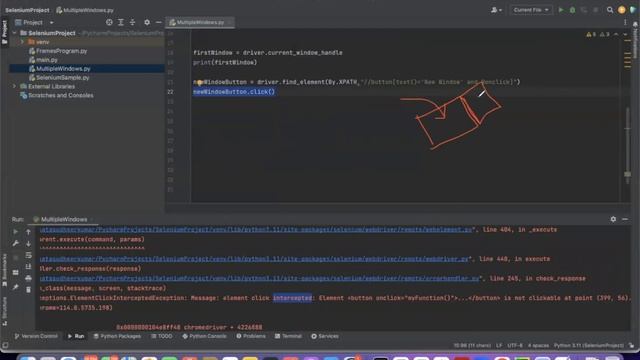Open webdriver.py traceback link at line 440
Image resolution: width=640 pixels, height=360 pixels.
255,259
